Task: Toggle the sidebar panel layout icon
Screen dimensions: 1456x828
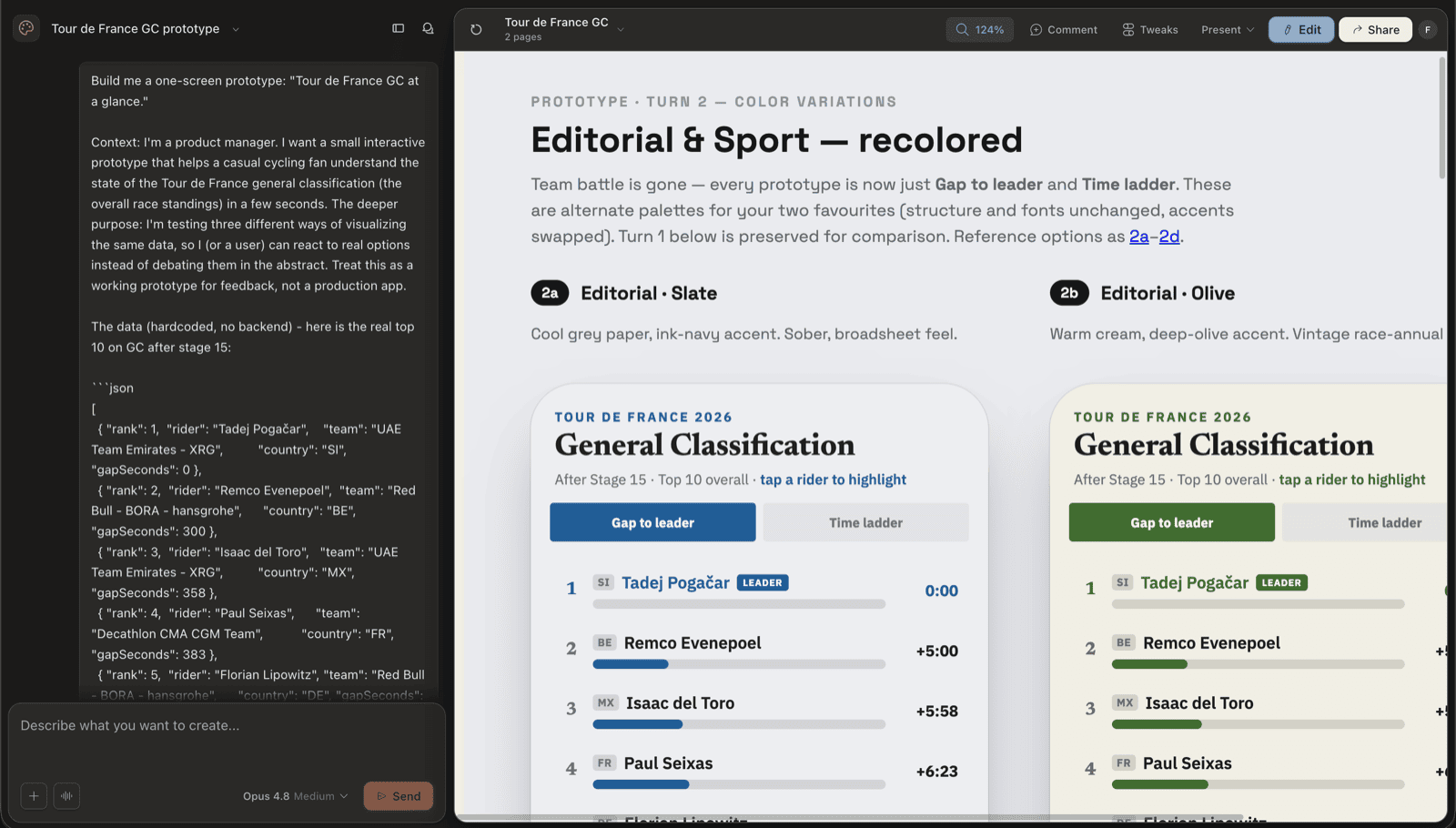Action: pyautogui.click(x=398, y=28)
